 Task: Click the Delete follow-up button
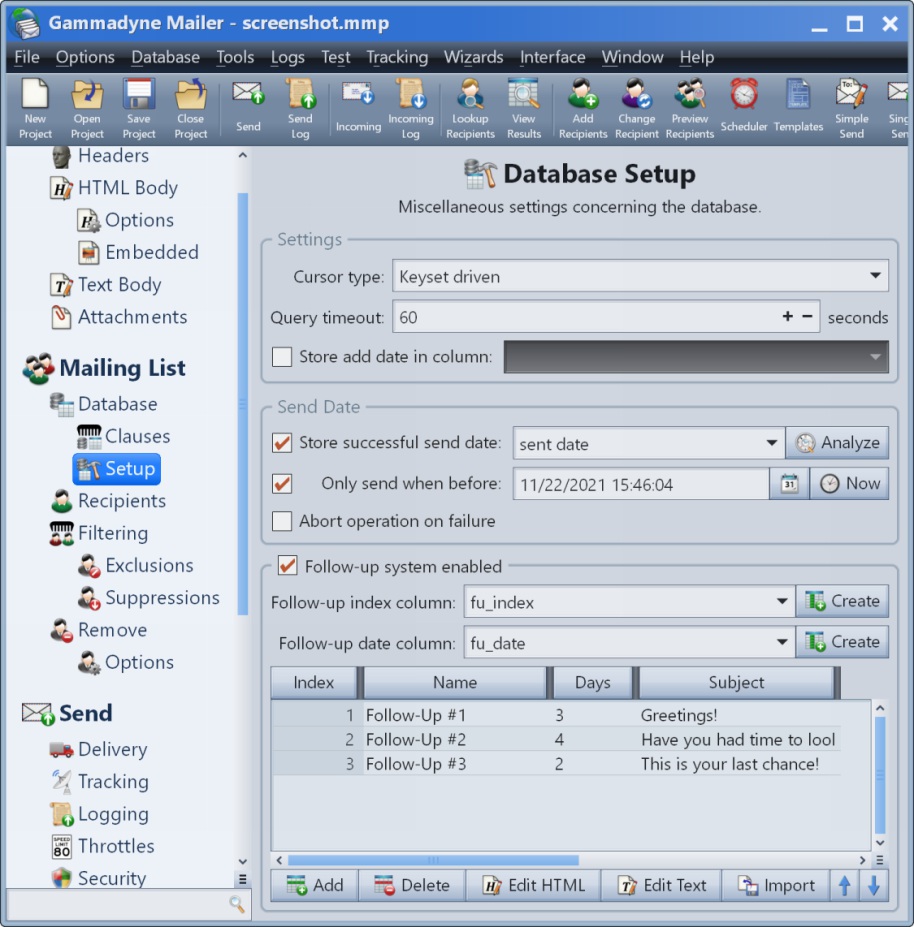point(412,885)
